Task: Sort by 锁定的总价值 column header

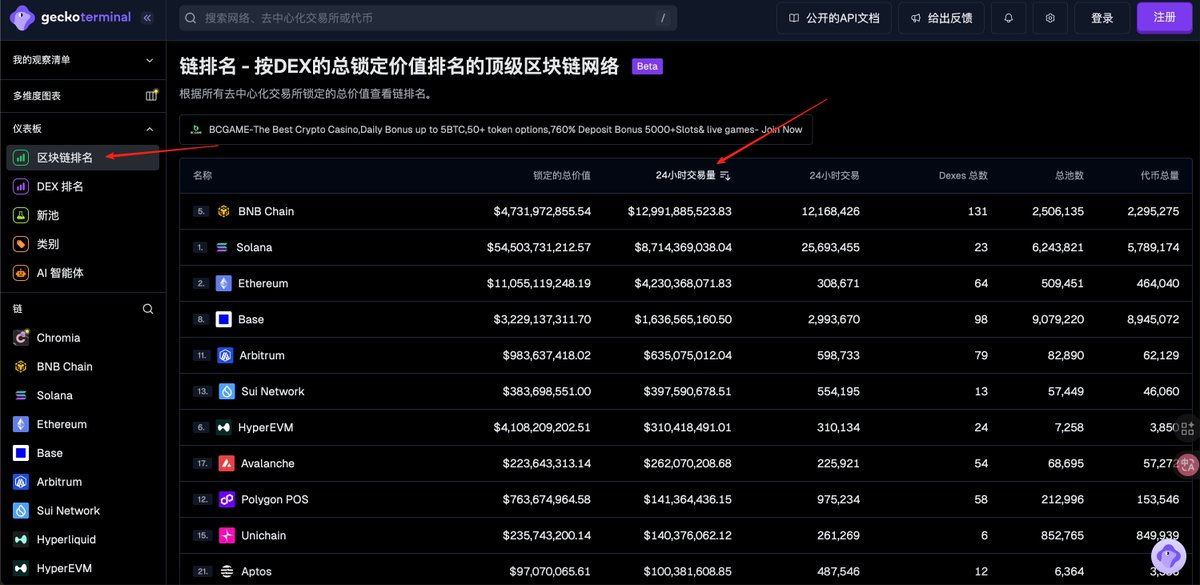Action: pos(562,175)
